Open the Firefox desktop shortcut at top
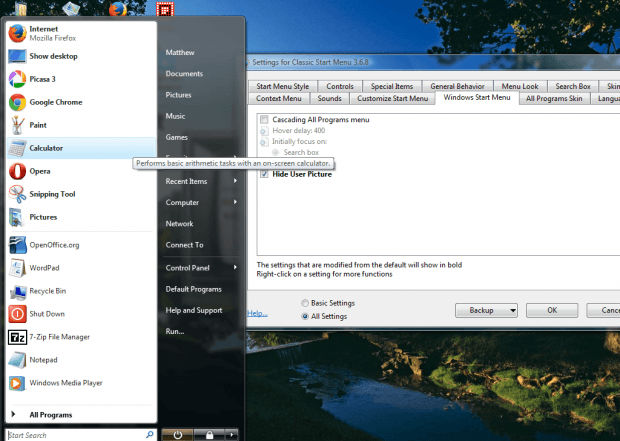This screenshot has width=620, height=441. [x=117, y=8]
